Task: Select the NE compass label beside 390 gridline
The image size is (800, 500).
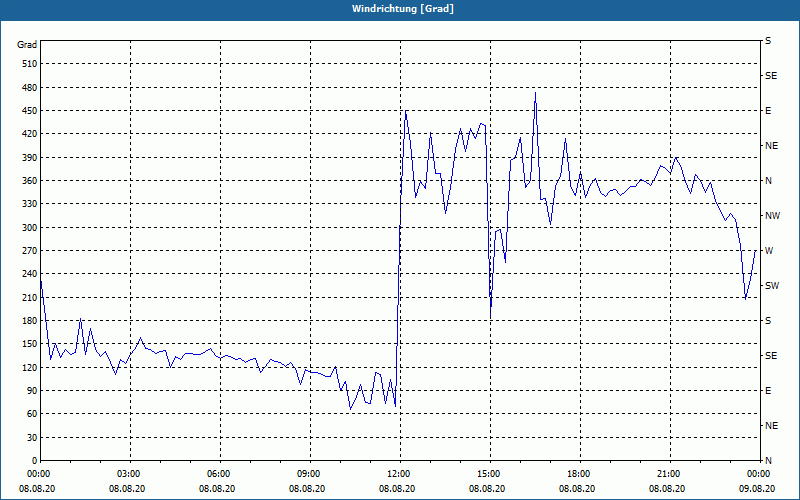Action: (771, 146)
